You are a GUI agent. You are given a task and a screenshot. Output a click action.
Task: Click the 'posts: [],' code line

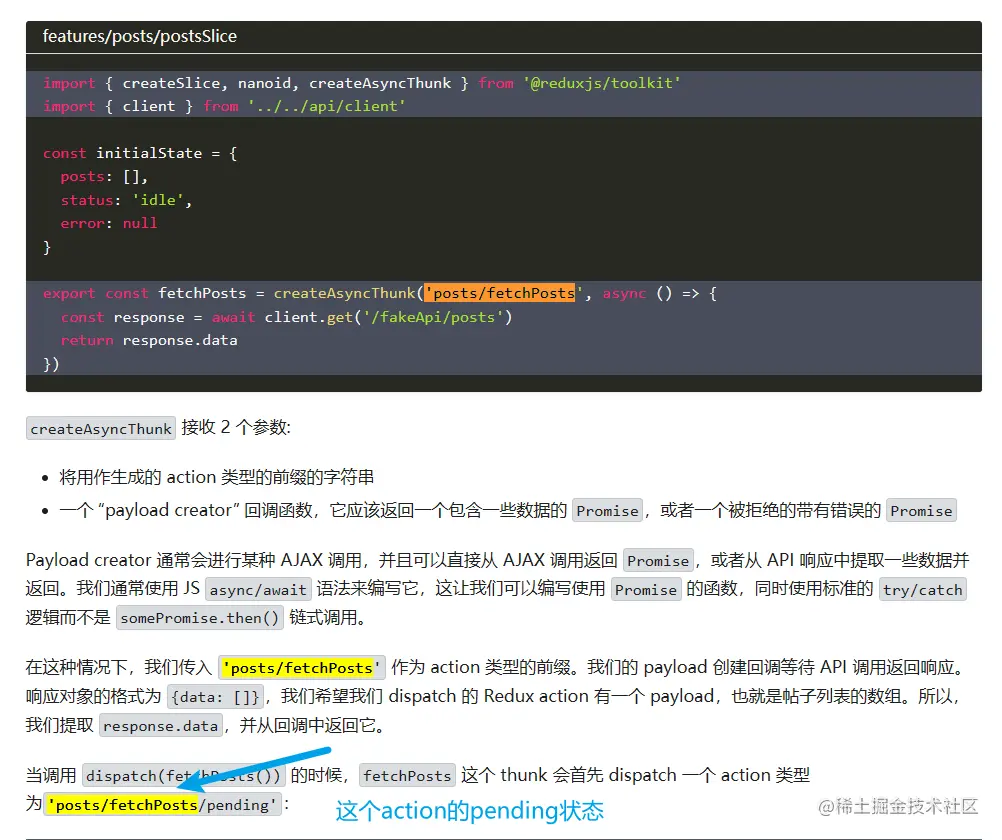click(104, 176)
